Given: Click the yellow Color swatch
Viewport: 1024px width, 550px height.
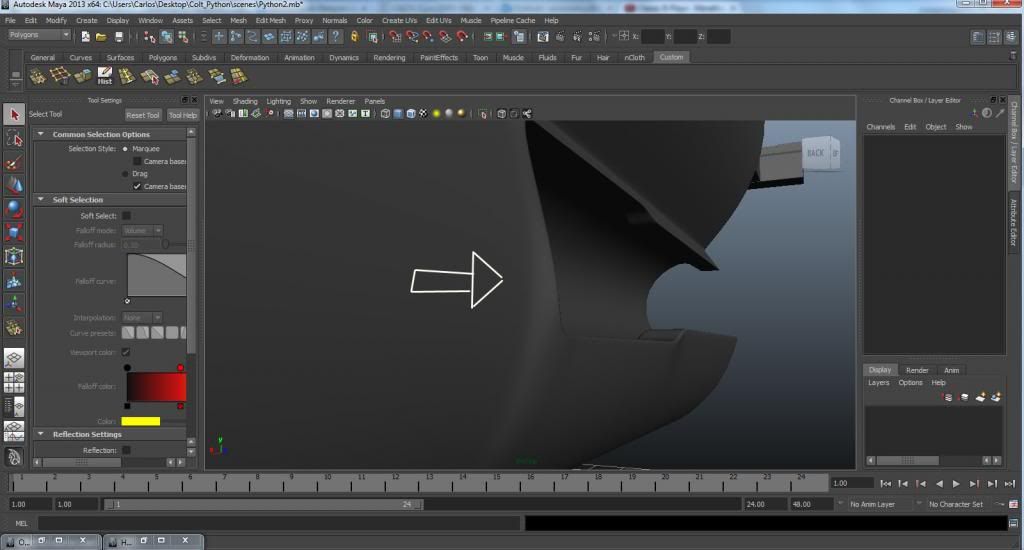Looking at the screenshot, I should click(140, 421).
